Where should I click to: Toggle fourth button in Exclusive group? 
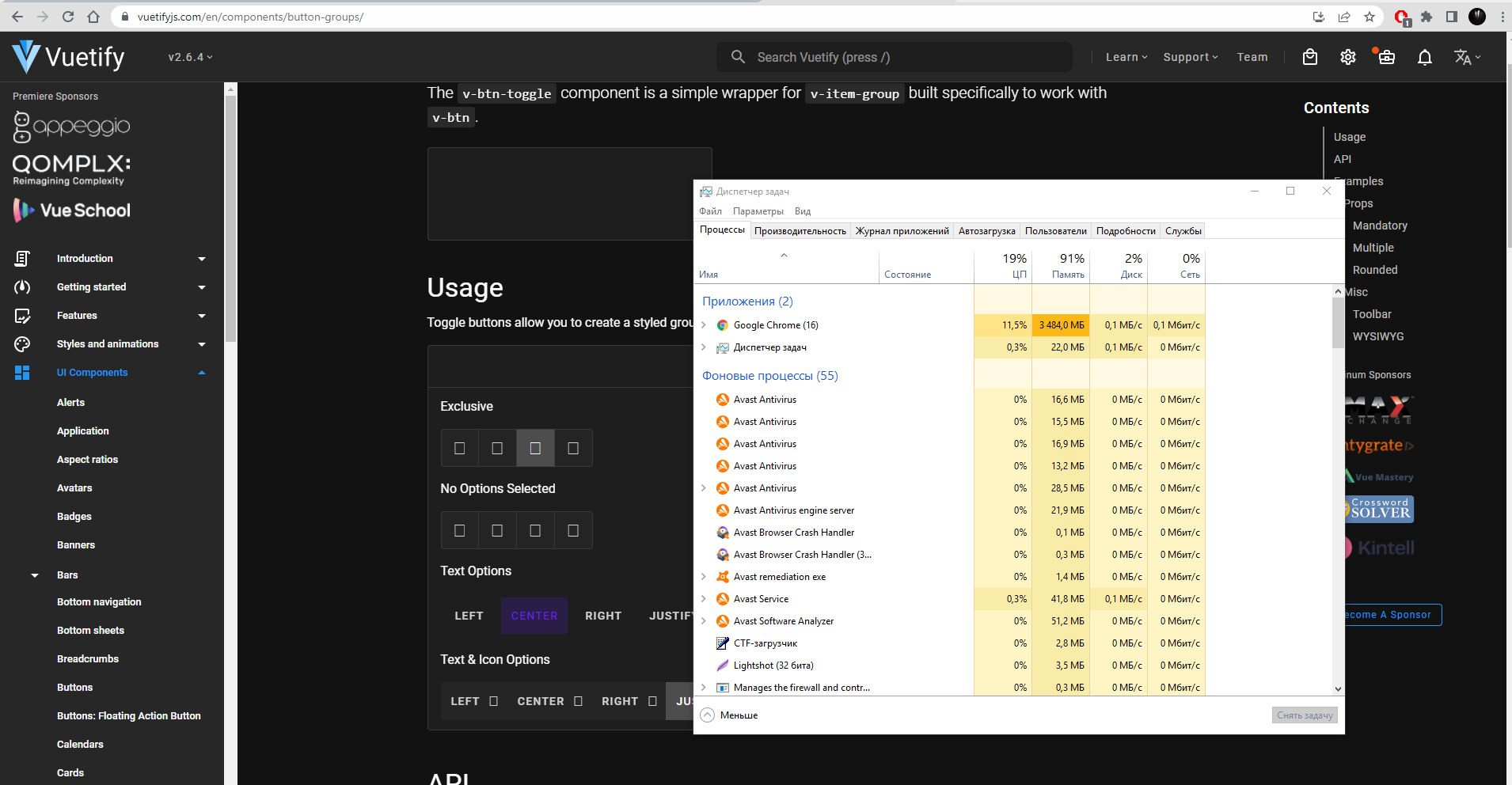coord(574,449)
